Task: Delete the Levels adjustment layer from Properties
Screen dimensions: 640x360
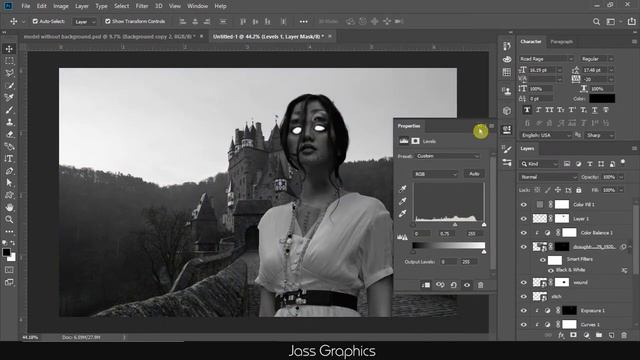Action: coord(480,285)
